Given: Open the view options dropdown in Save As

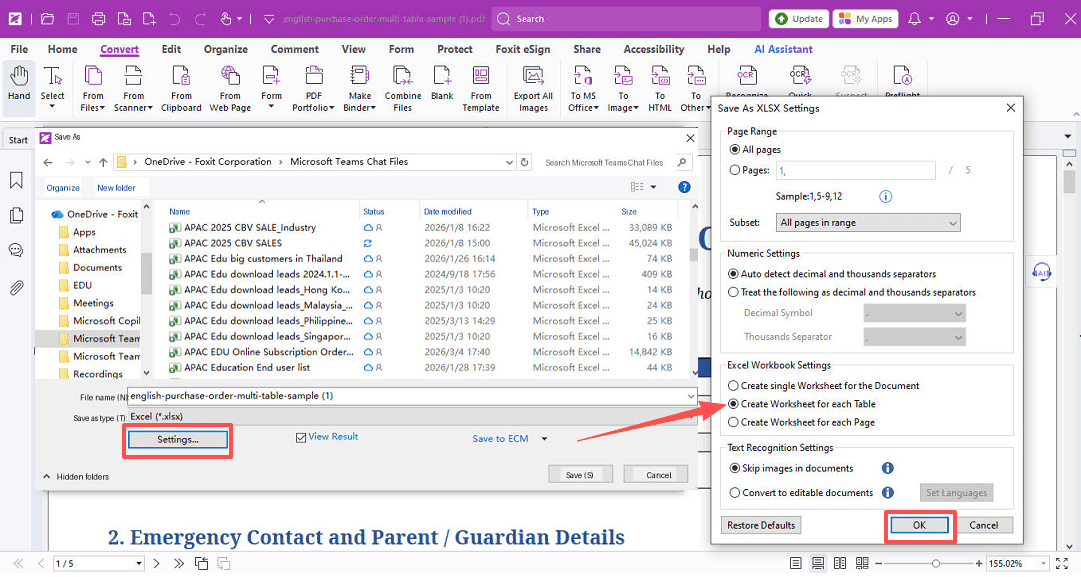Looking at the screenshot, I should pyautogui.click(x=653, y=187).
